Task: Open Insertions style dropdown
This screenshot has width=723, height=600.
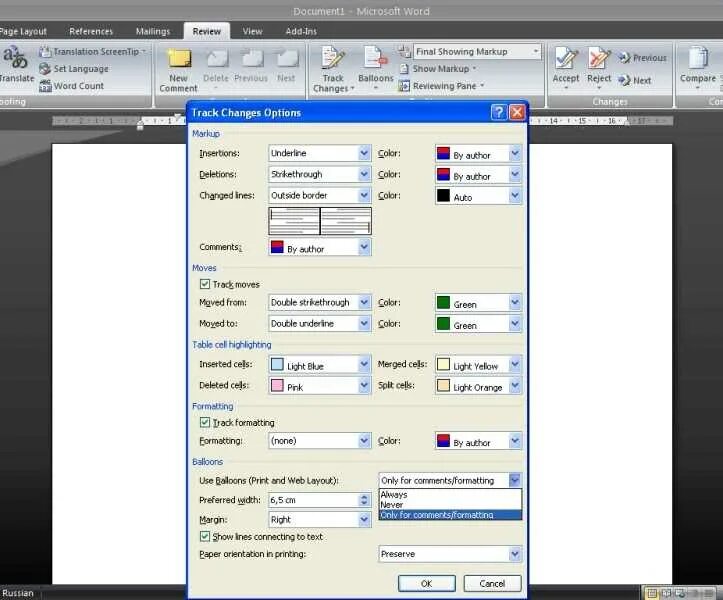Action: 320,153
